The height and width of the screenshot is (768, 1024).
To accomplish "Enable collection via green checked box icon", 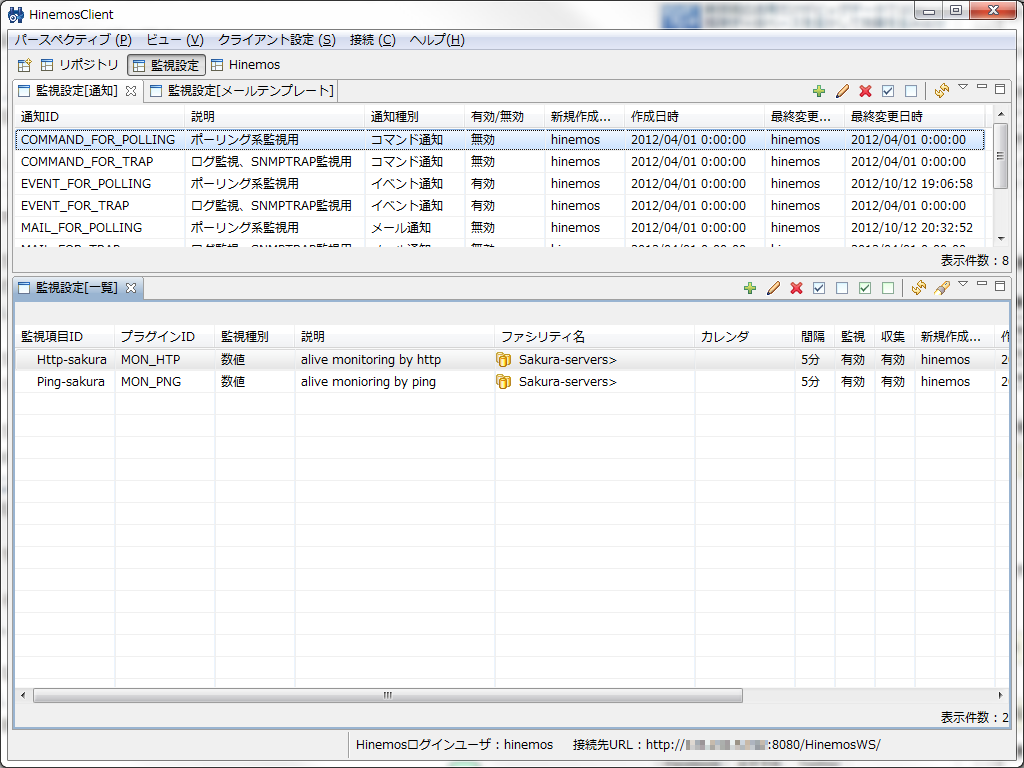I will (865, 288).
